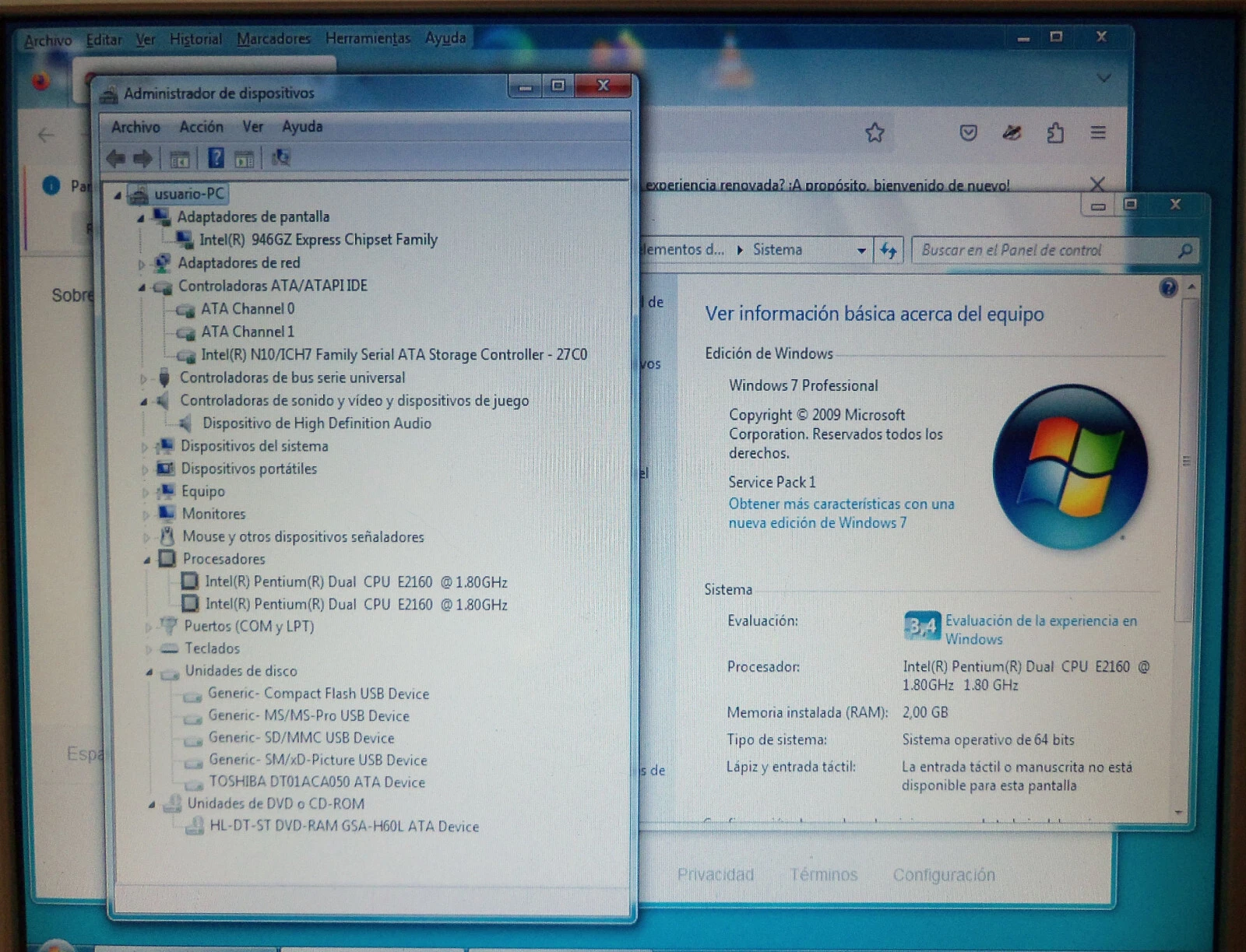Click the Dispositivos portátiles tree item
Screen dimensions: 1246x952
point(248,469)
